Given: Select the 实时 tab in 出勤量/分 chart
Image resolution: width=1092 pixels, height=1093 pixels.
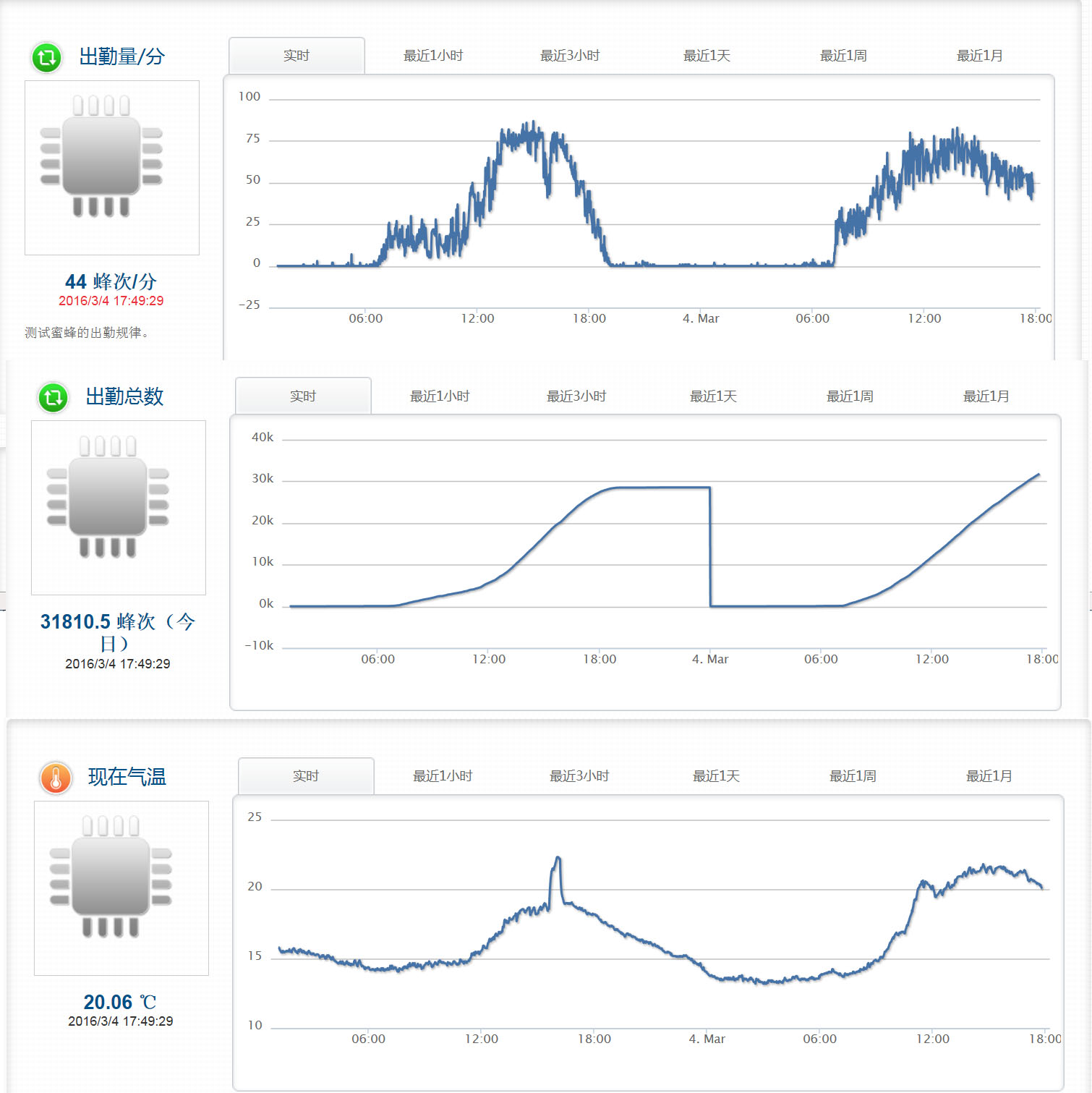Looking at the screenshot, I should pos(297,56).
